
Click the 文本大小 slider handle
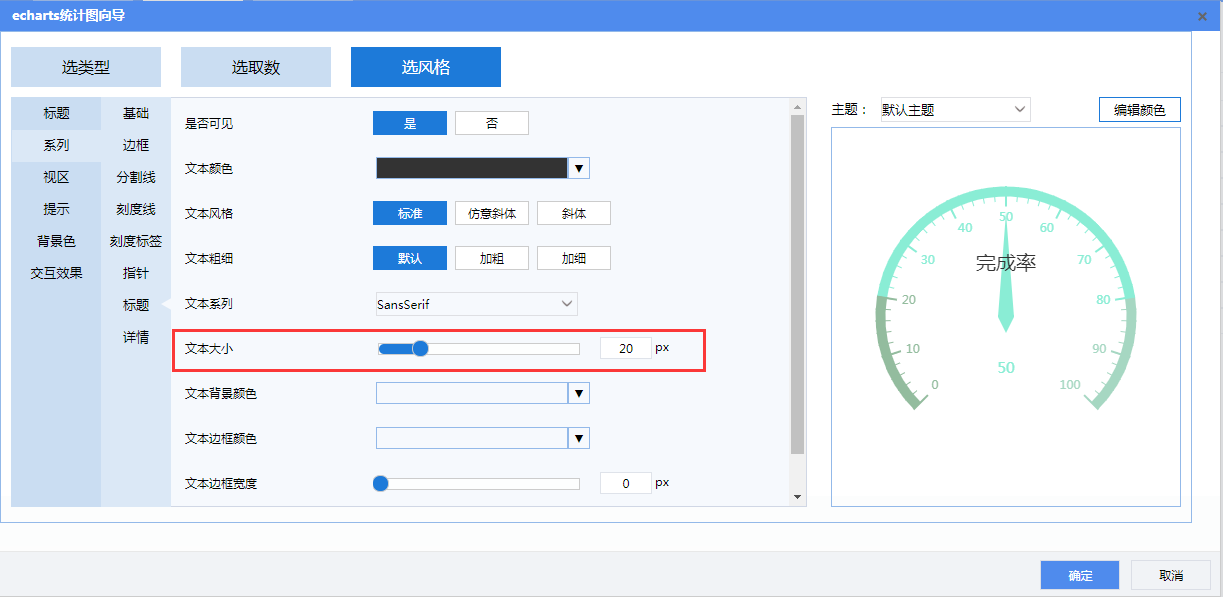420,348
